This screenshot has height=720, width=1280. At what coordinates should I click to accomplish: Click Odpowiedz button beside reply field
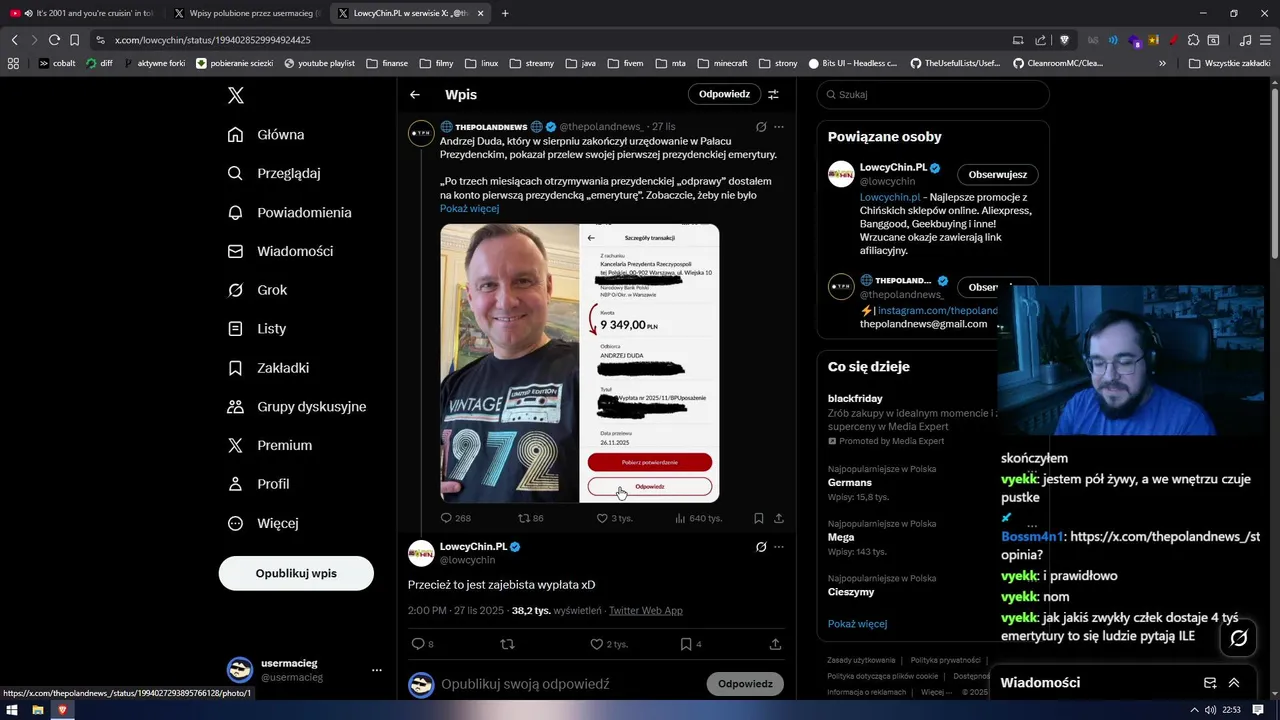745,684
